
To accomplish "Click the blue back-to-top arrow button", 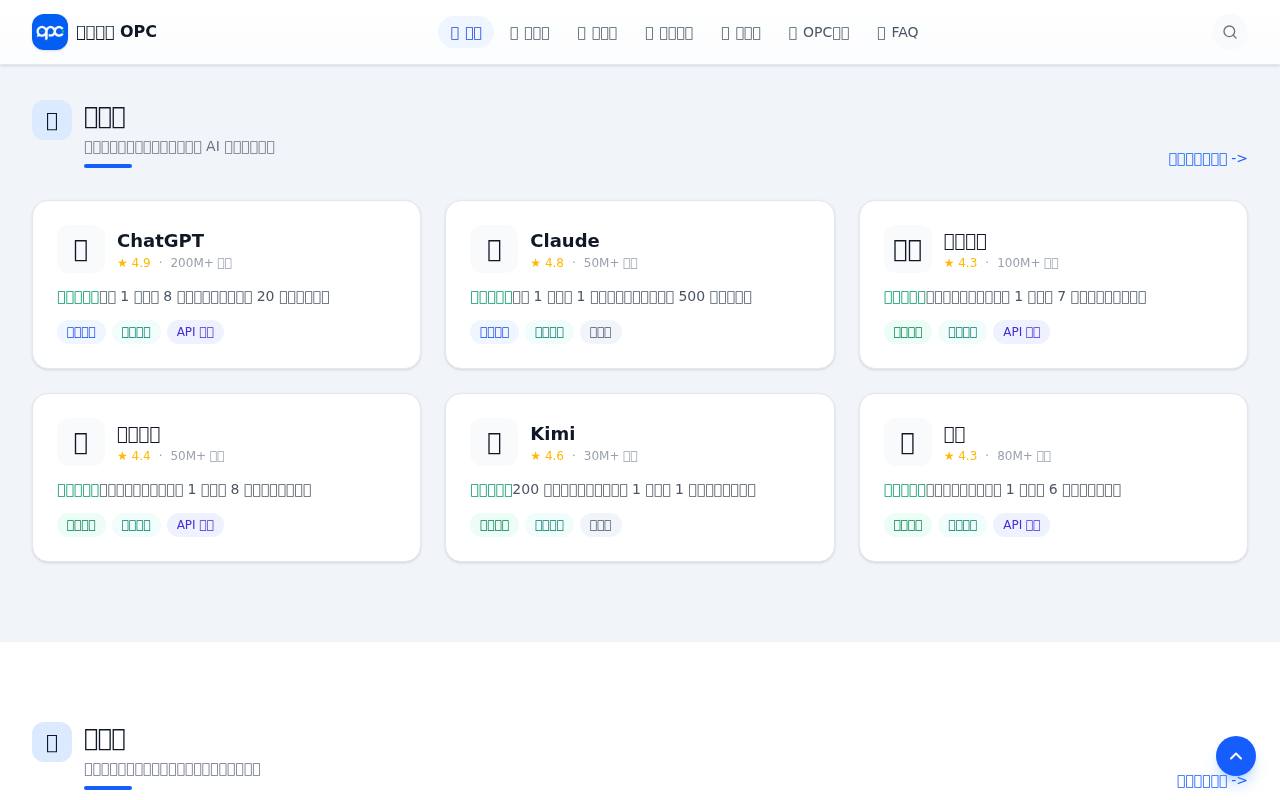I will click(x=1236, y=756).
